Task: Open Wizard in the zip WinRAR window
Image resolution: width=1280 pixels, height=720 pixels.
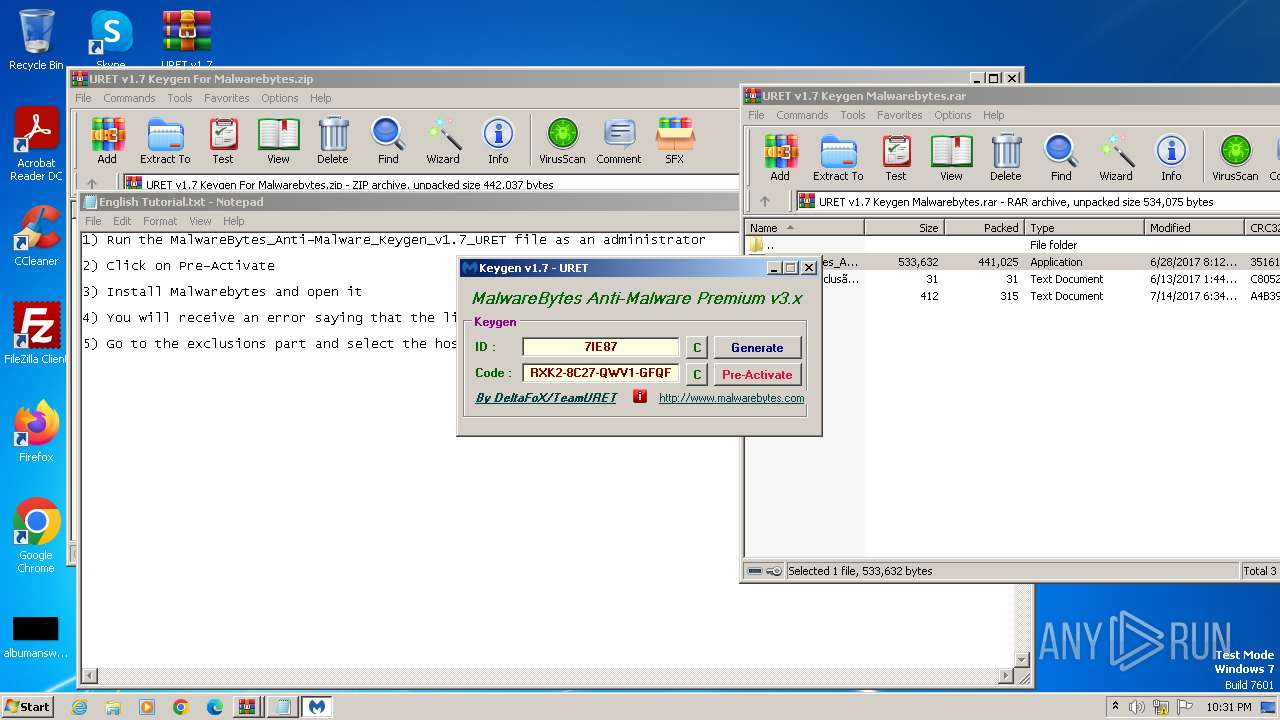Action: point(443,141)
